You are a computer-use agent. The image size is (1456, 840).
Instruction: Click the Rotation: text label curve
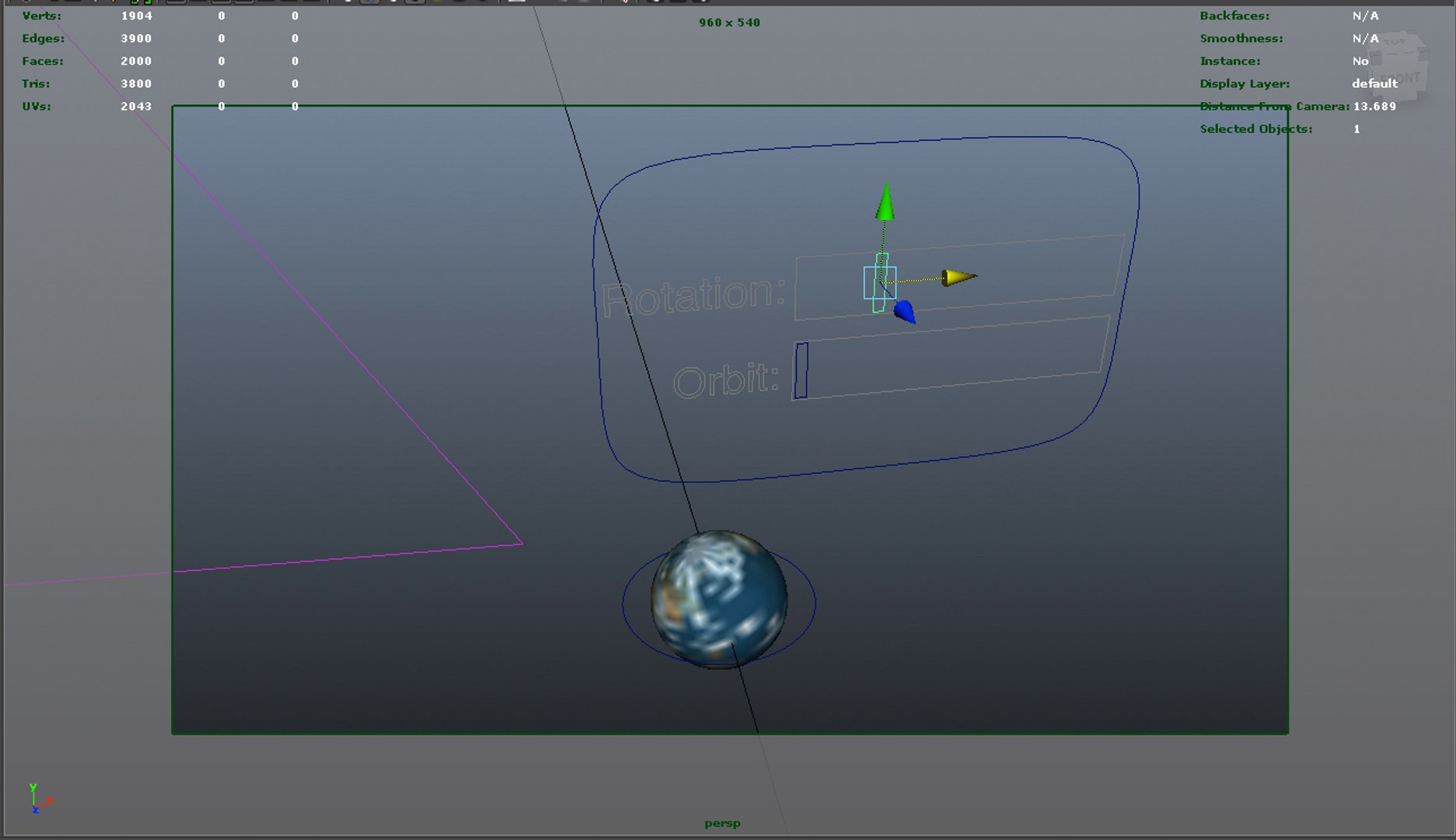click(x=693, y=296)
